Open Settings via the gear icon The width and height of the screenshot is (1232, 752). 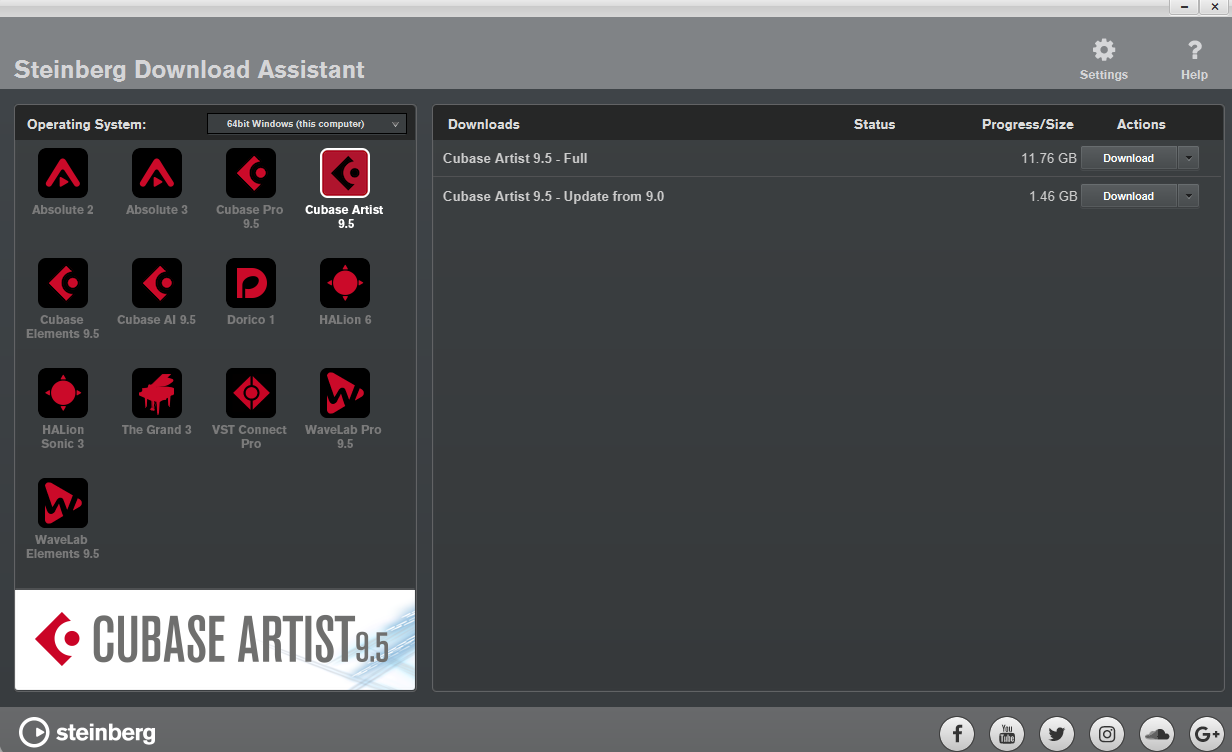point(1103,50)
